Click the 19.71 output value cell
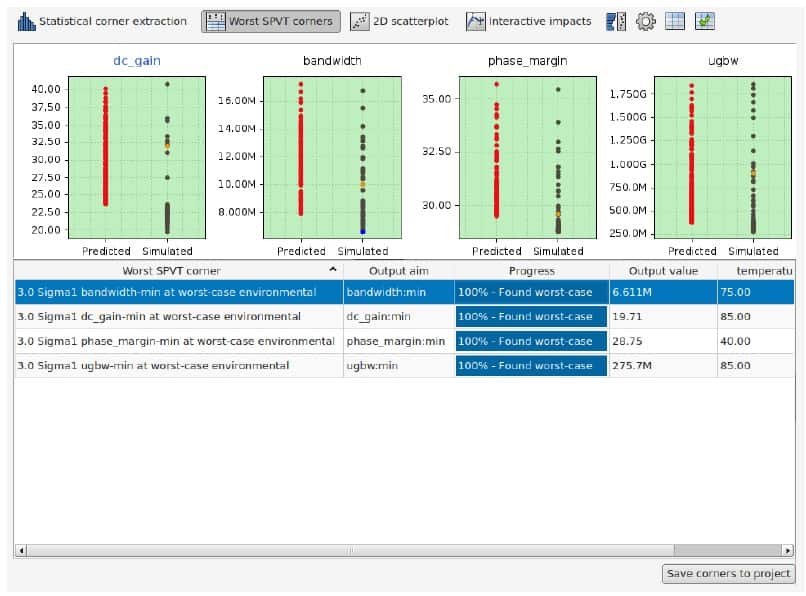The width and height of the screenshot is (806, 596). click(663, 317)
